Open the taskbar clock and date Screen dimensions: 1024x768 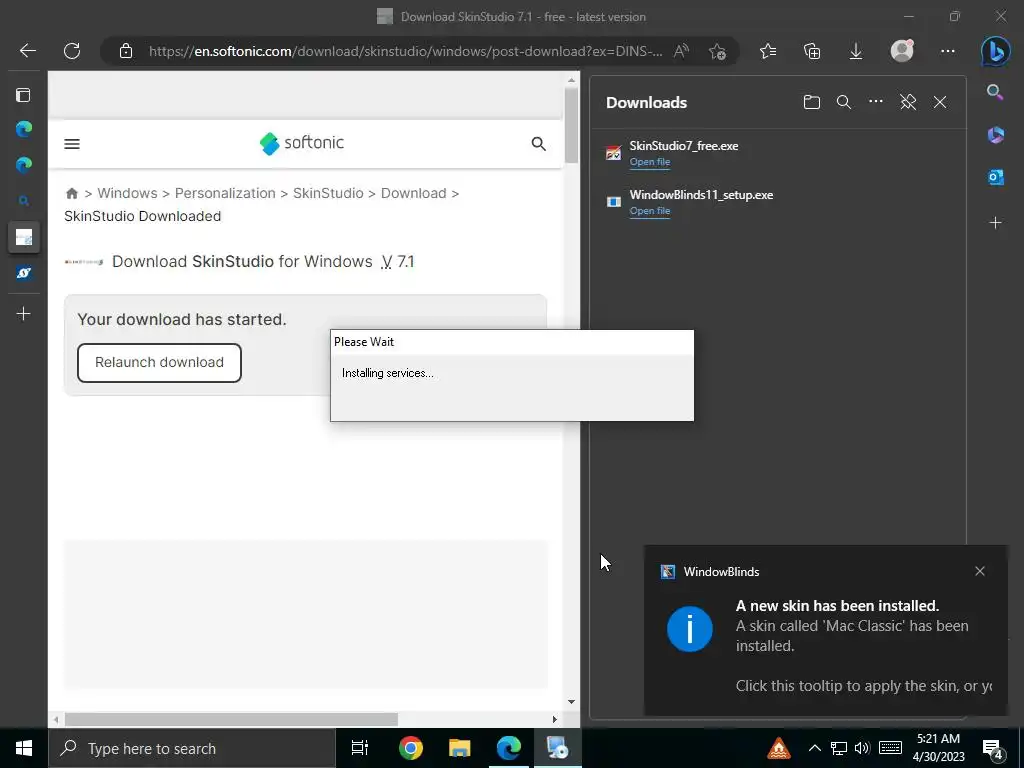click(938, 748)
